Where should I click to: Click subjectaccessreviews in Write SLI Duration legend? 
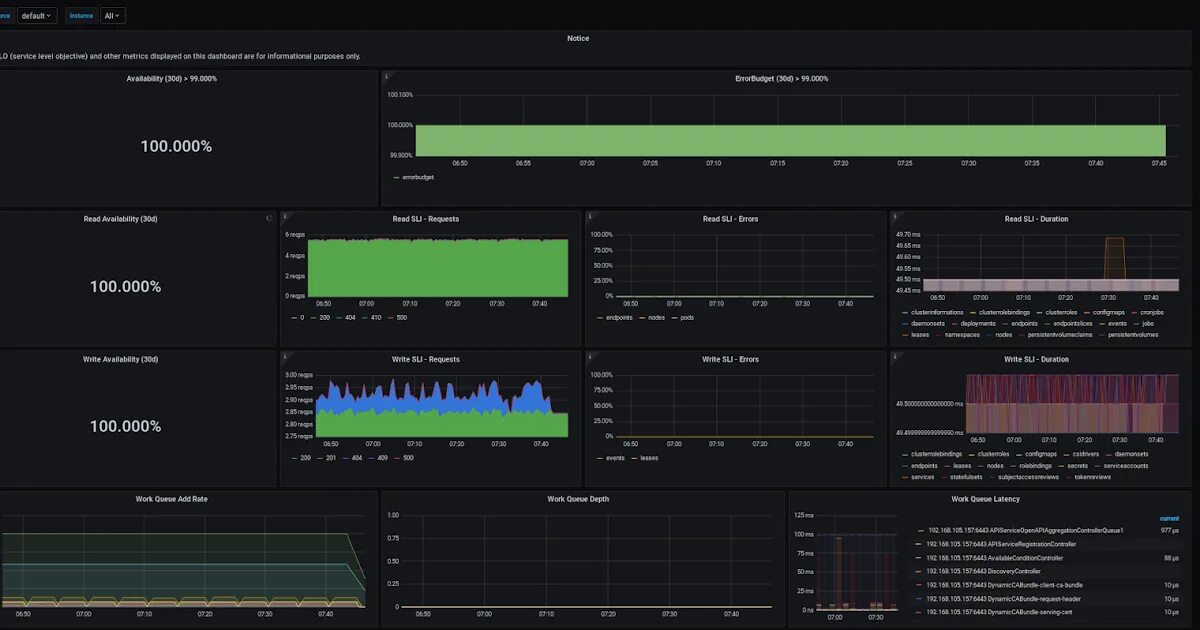pos(1029,477)
